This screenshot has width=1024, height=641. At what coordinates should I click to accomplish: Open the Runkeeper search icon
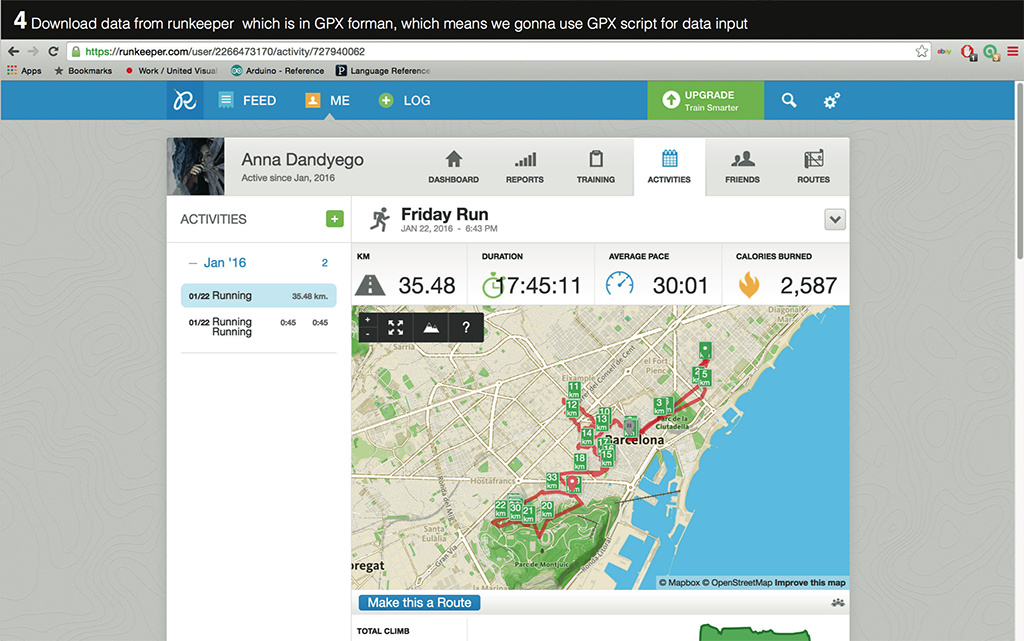coord(788,100)
